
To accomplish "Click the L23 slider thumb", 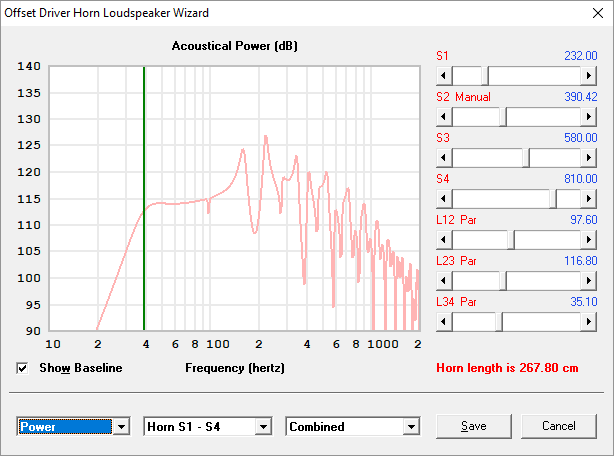I will click(x=503, y=281).
